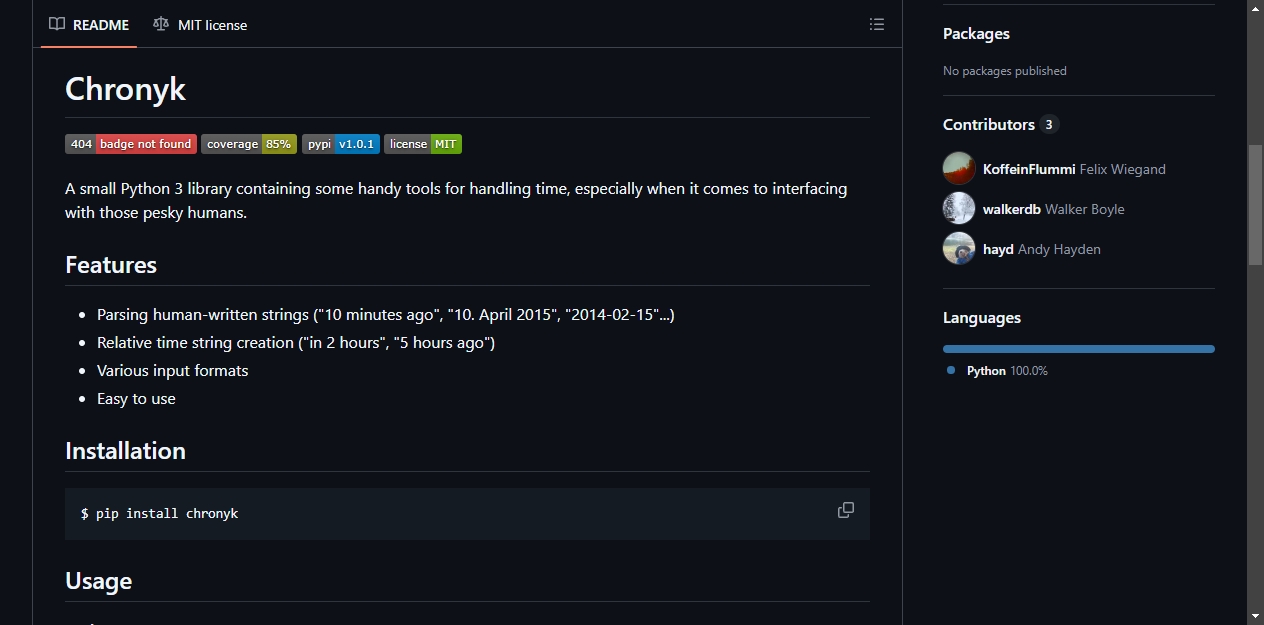Click the "$ pip install chronyk" code text
Image resolution: width=1264 pixels, height=625 pixels.
coord(159,513)
